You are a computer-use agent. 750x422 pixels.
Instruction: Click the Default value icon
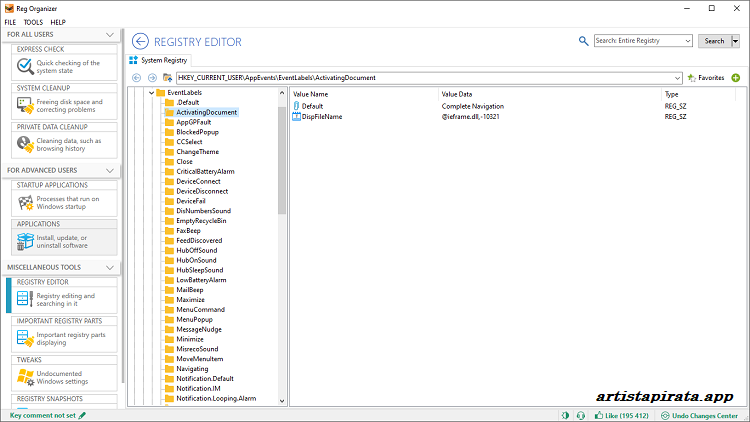(296, 106)
